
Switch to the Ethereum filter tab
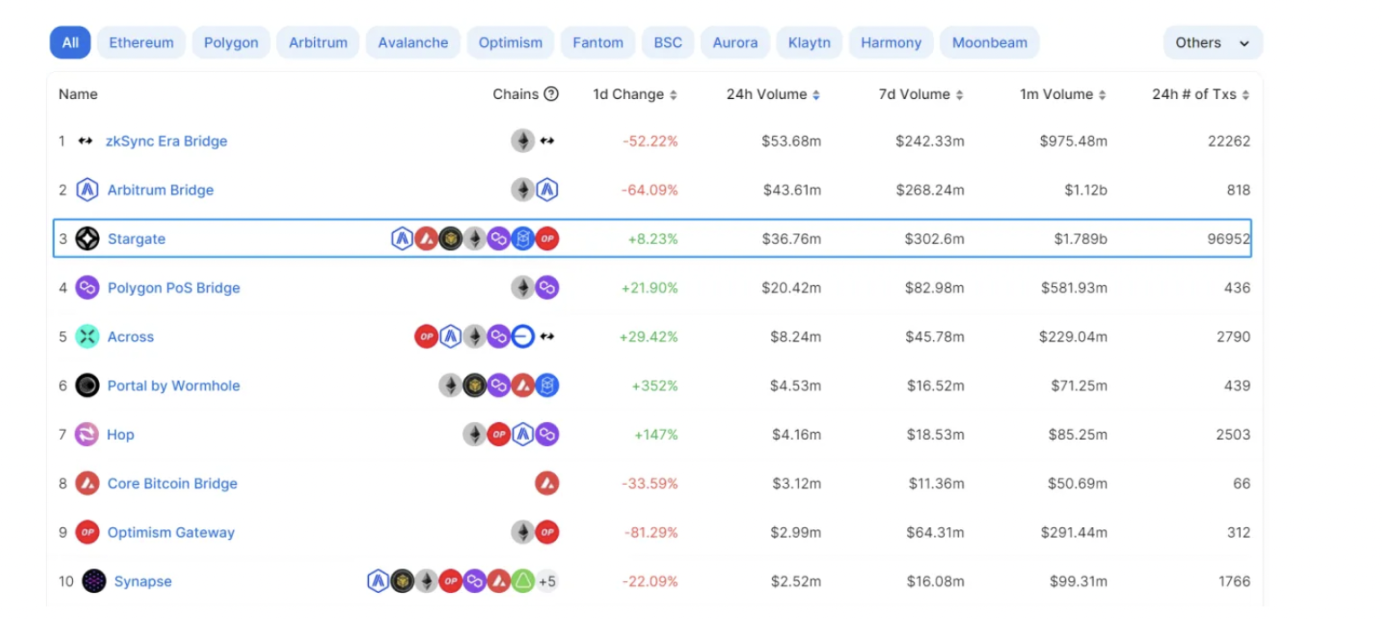141,43
